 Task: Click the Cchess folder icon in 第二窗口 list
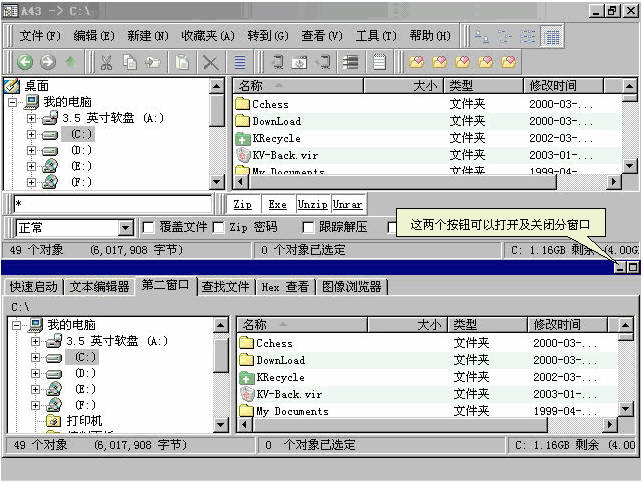(x=246, y=343)
